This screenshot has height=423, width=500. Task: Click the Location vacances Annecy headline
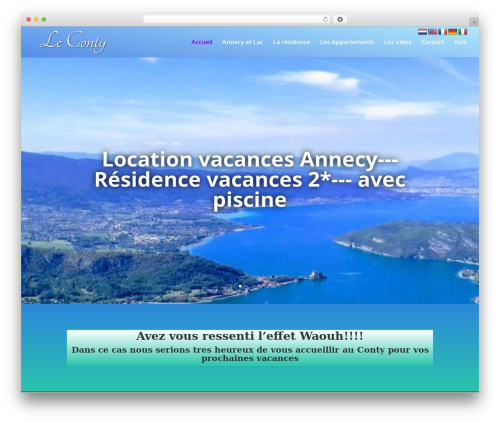tap(250, 179)
